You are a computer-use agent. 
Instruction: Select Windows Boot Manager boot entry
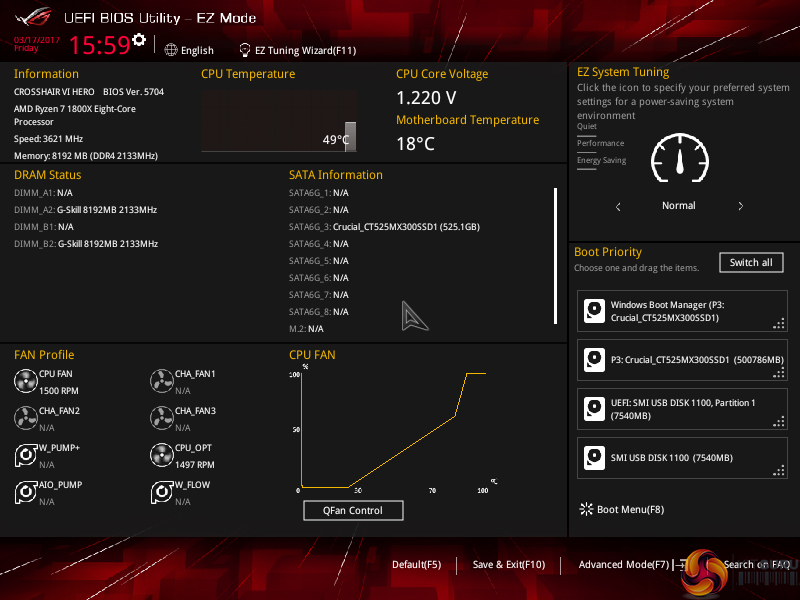(682, 311)
